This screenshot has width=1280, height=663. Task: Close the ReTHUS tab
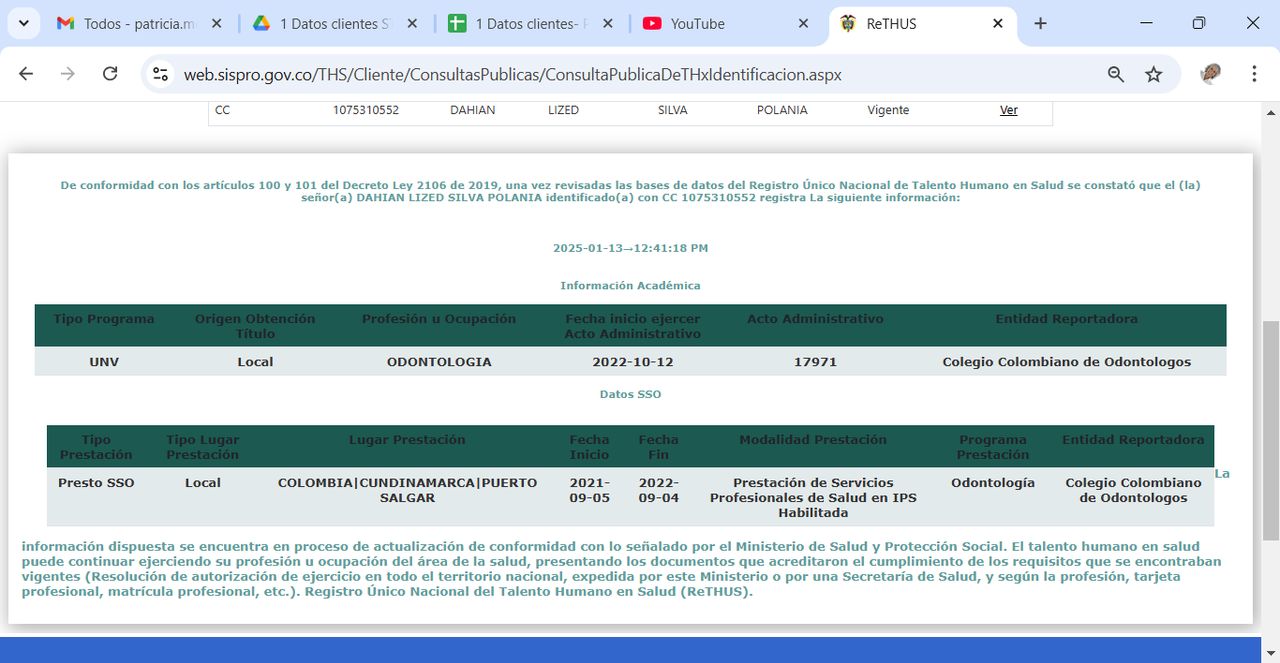(997, 24)
